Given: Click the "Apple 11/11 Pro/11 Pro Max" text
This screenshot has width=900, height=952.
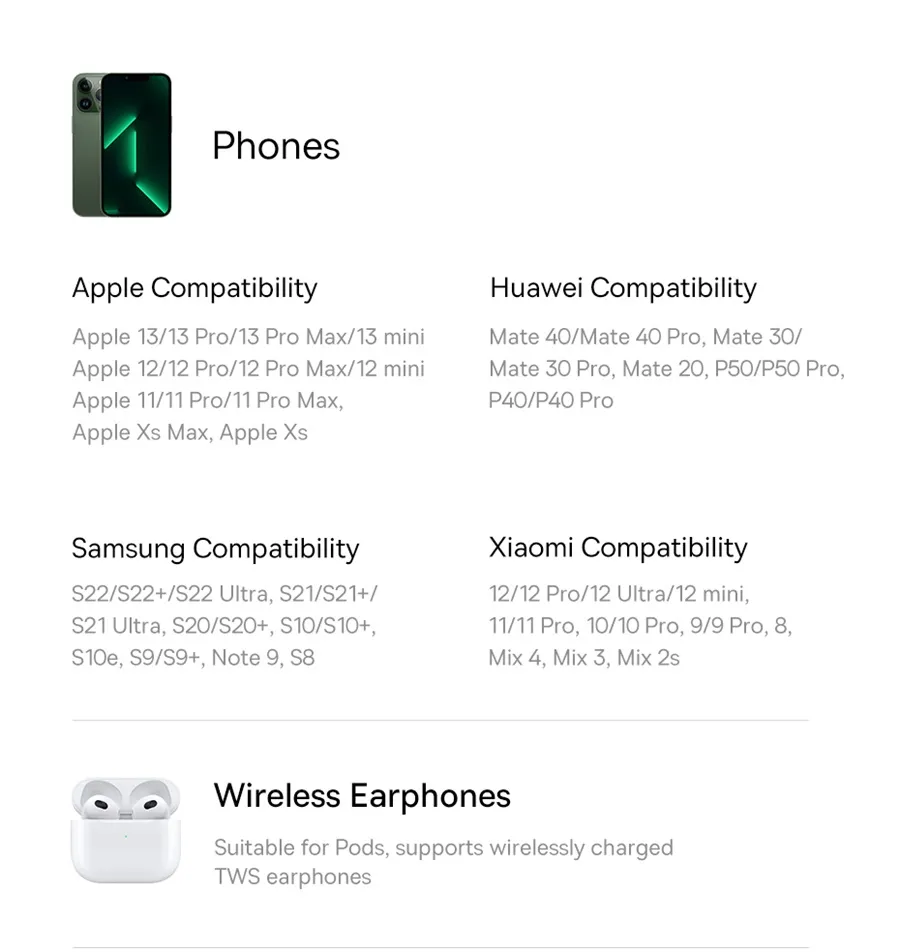Looking at the screenshot, I should [207, 401].
